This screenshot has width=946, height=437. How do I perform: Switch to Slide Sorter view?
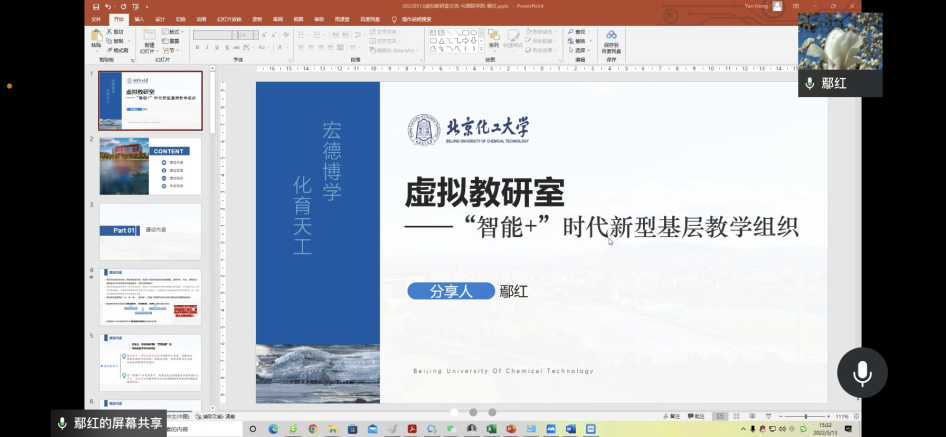point(737,416)
